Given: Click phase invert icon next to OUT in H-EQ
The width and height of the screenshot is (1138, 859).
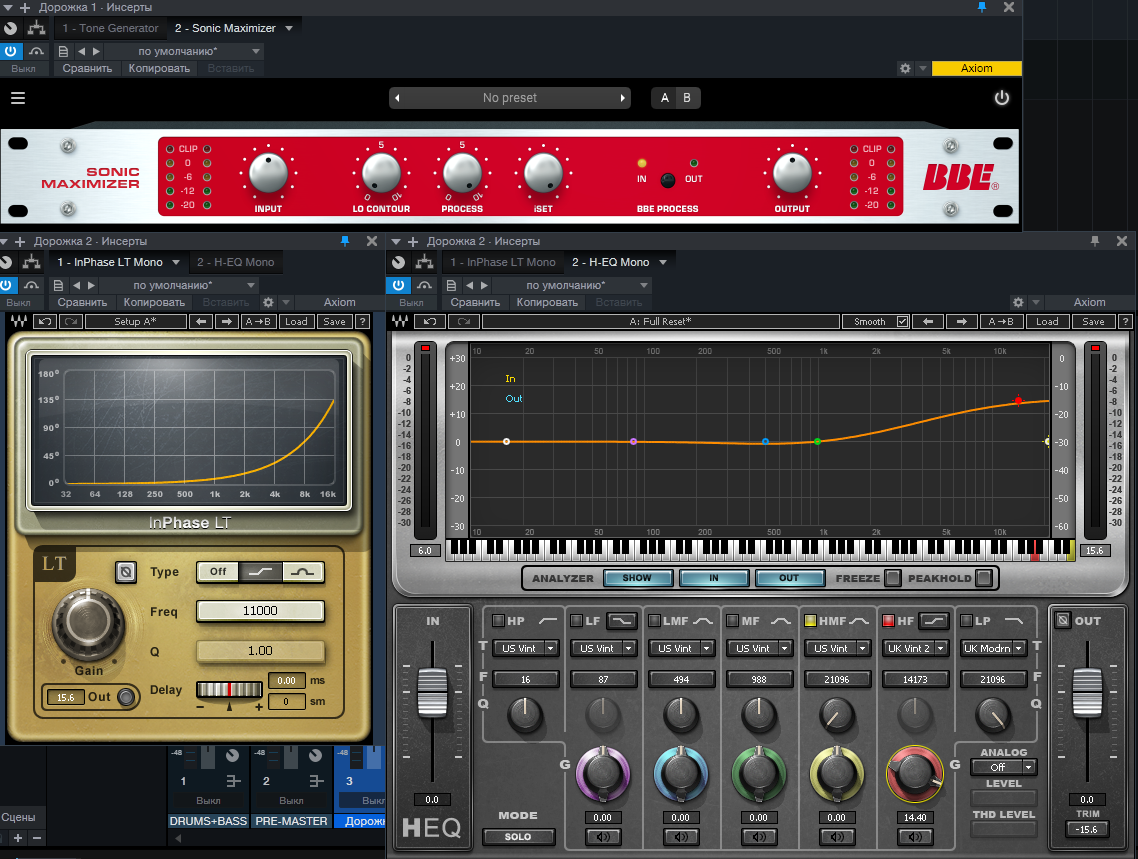Looking at the screenshot, I should click(1063, 620).
